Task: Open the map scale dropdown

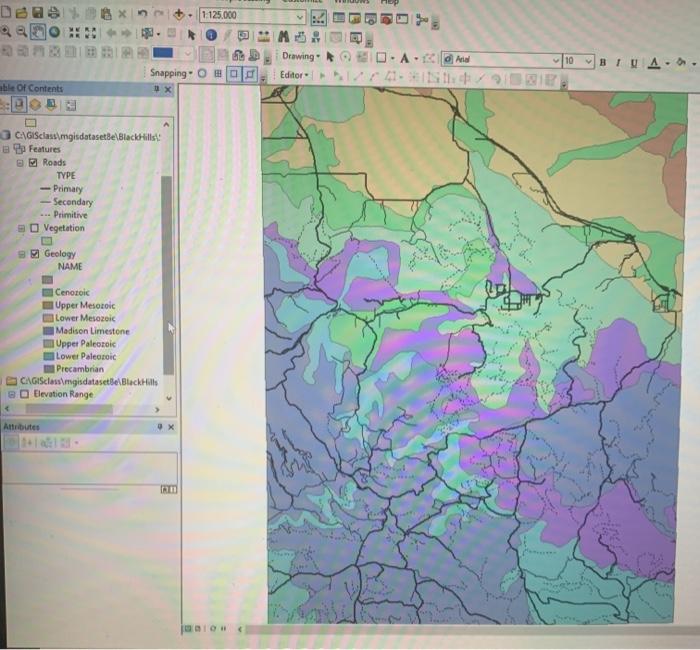Action: pyautogui.click(x=300, y=17)
